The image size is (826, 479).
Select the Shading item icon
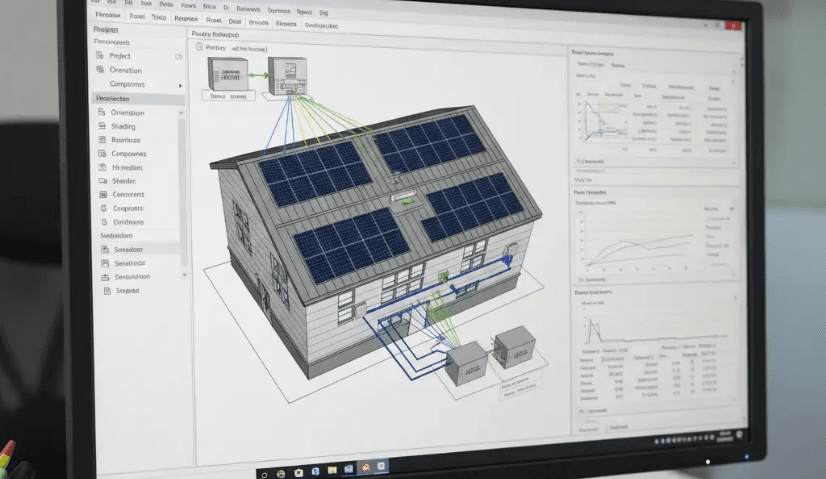(x=101, y=127)
